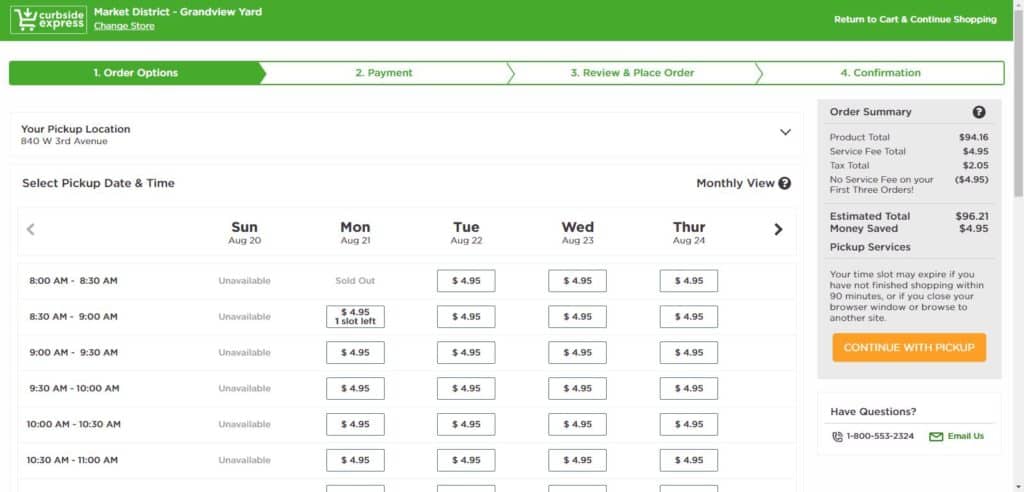Go to next week with right arrow

[778, 230]
